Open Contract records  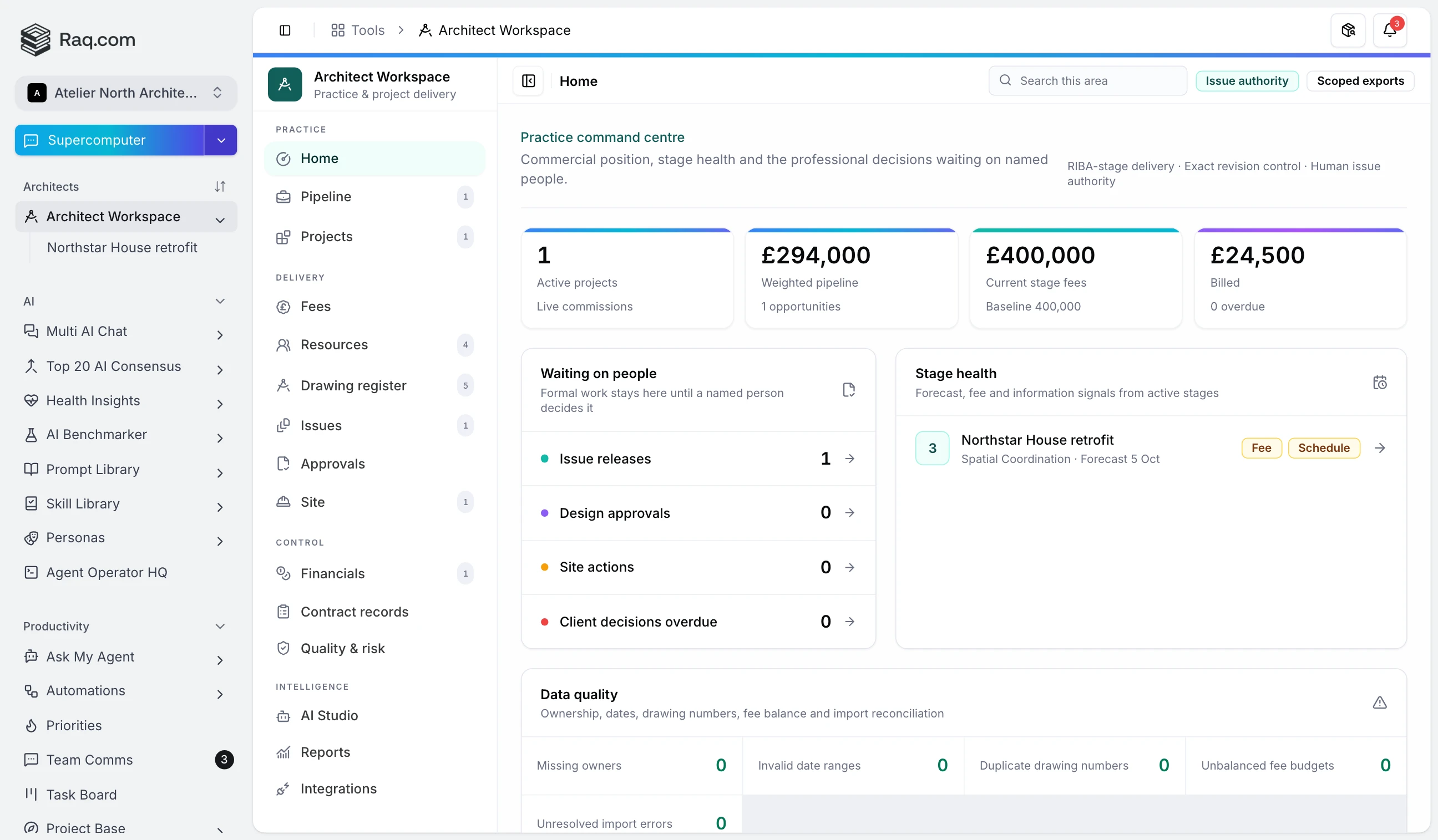(x=374, y=612)
